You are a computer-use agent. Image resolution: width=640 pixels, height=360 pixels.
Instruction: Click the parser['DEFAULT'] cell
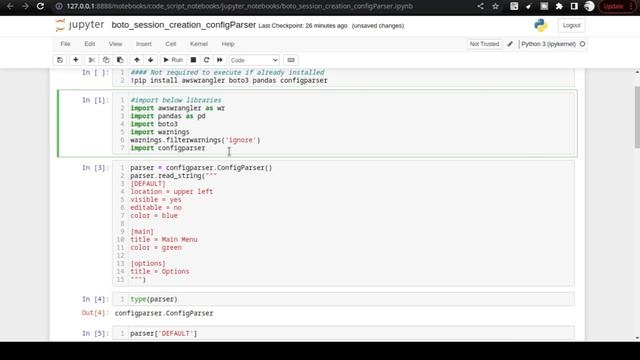click(x=343, y=333)
